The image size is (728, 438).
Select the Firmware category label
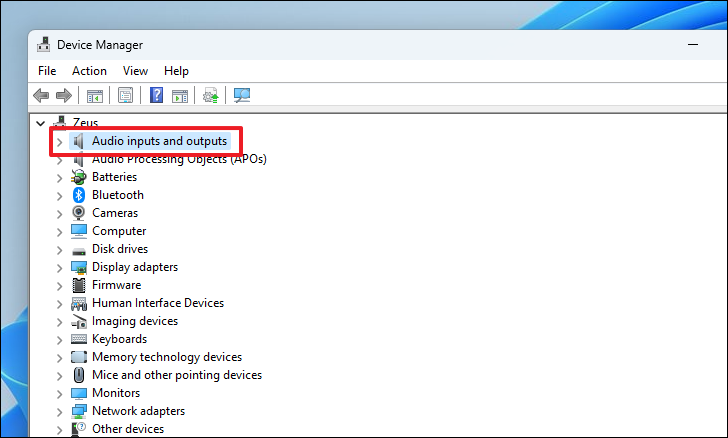coord(117,285)
